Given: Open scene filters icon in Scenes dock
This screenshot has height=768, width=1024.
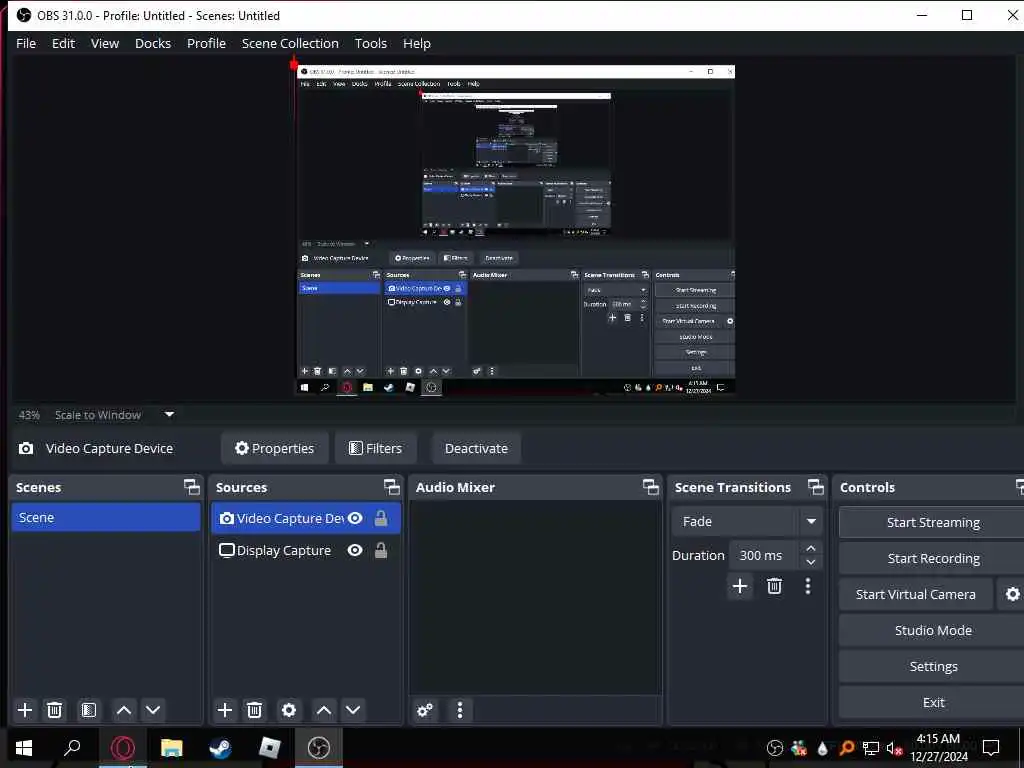Looking at the screenshot, I should tap(89, 710).
